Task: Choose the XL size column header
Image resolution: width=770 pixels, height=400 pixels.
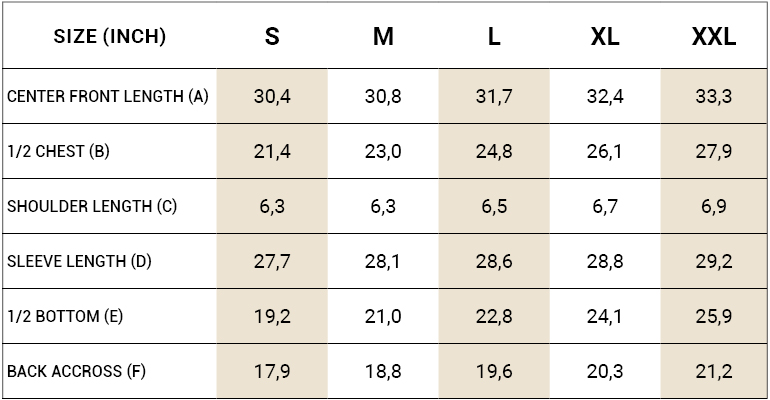Action: point(605,38)
